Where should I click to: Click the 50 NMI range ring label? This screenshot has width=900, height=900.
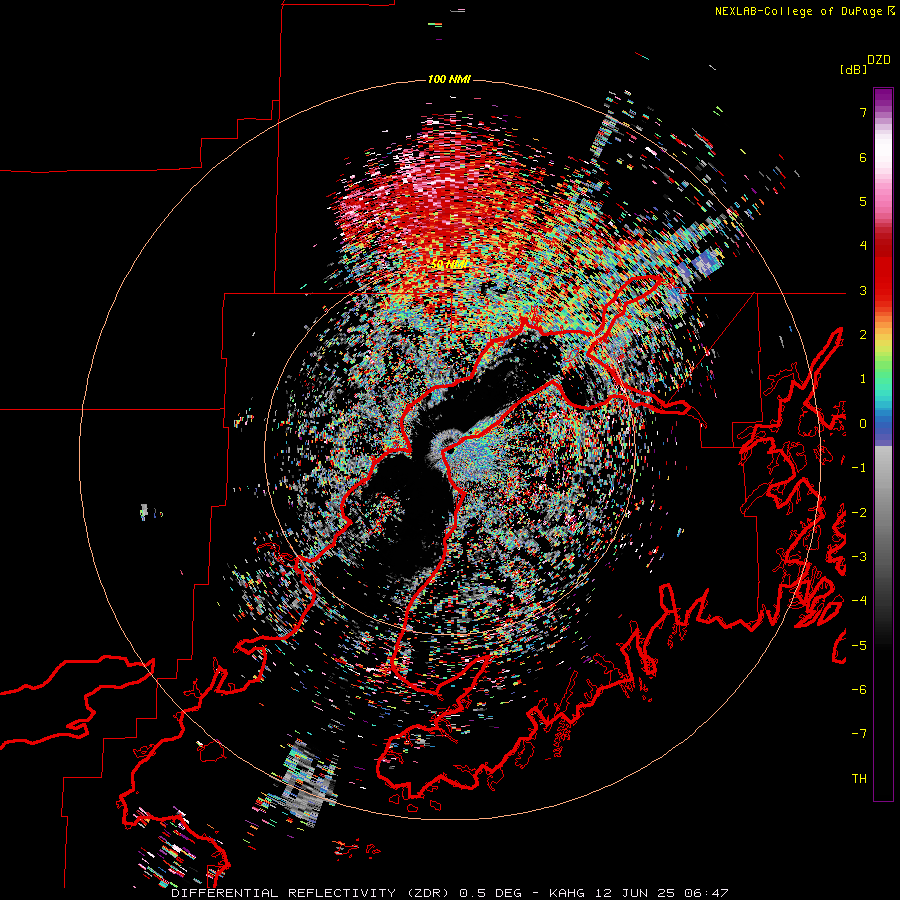pos(449,265)
